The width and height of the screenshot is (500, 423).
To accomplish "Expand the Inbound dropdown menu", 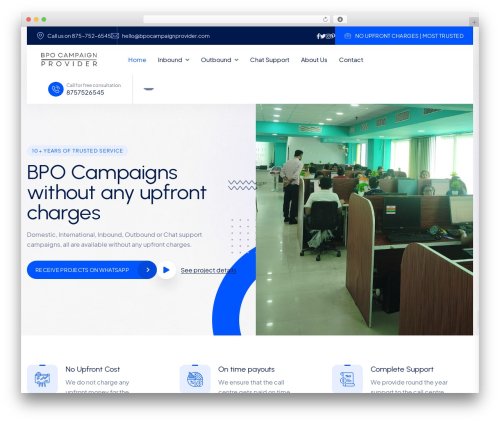I will click(x=173, y=60).
